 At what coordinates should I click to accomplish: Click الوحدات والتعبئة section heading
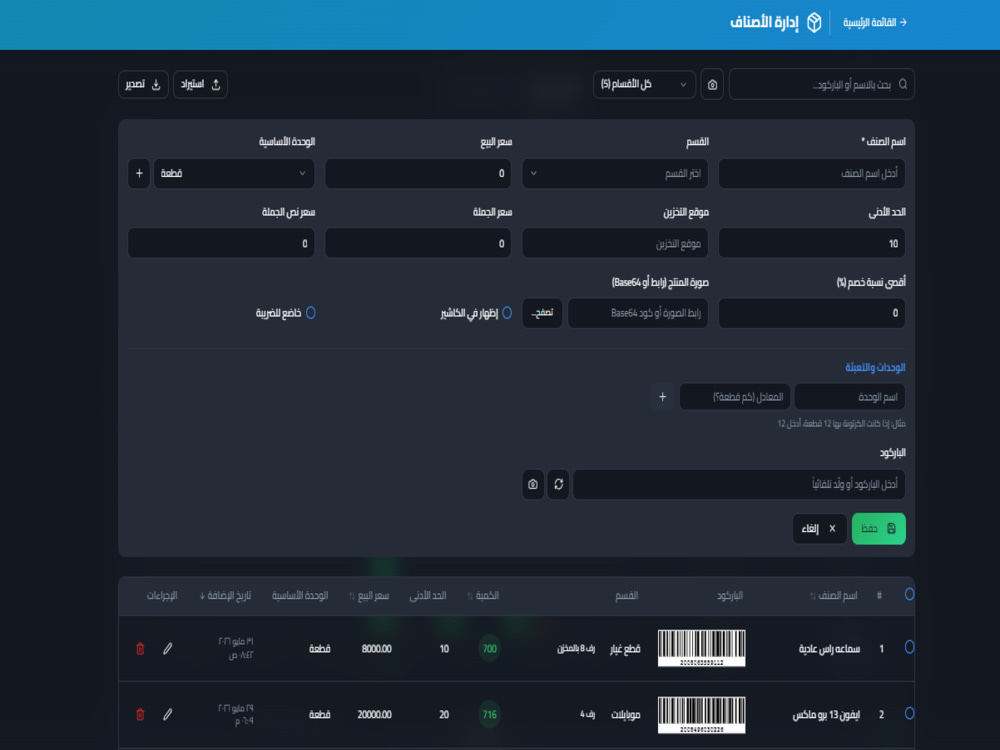(875, 367)
